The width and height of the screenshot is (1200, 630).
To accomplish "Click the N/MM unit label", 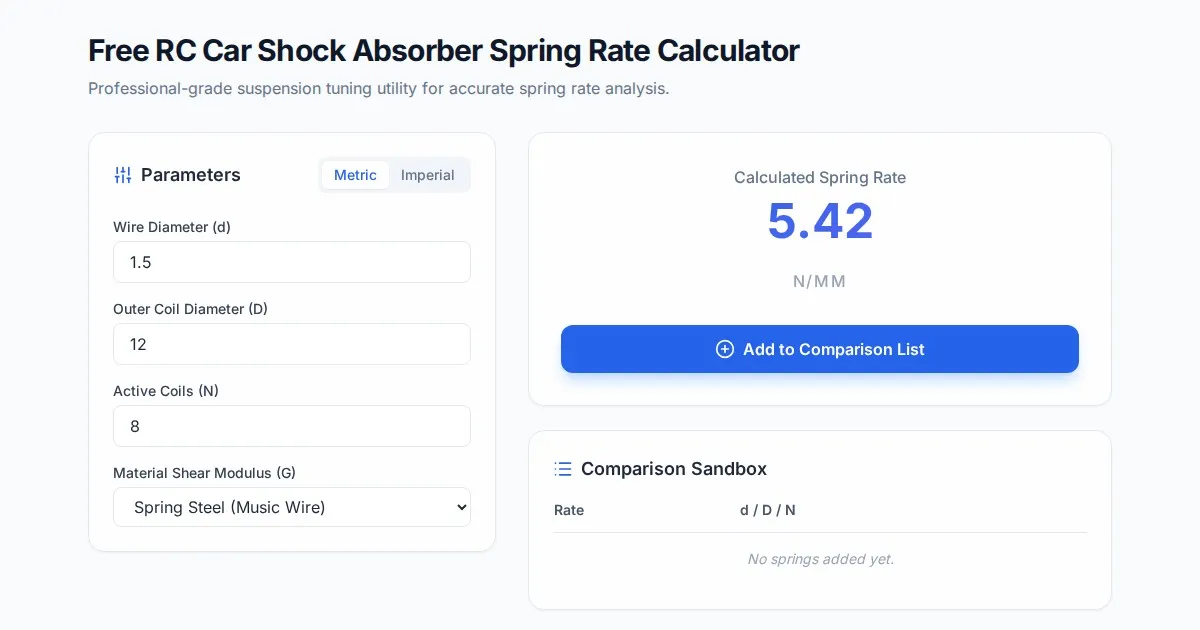I will 819,281.
